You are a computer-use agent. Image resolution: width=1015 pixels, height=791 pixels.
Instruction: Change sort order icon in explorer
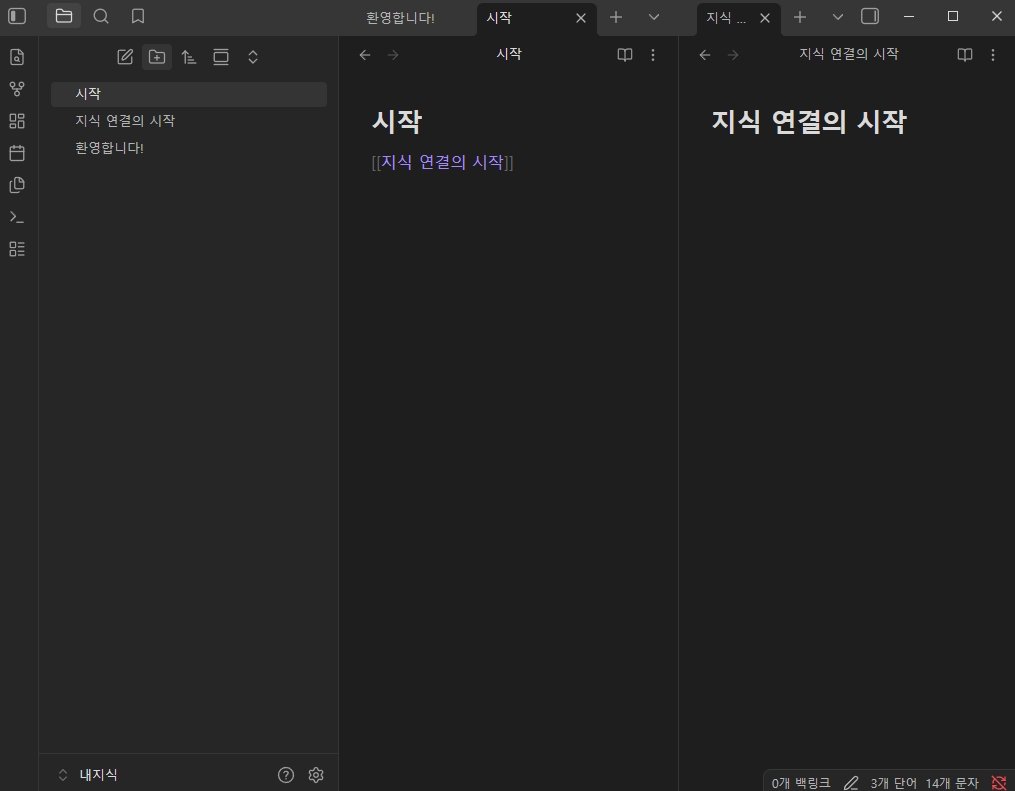[188, 57]
